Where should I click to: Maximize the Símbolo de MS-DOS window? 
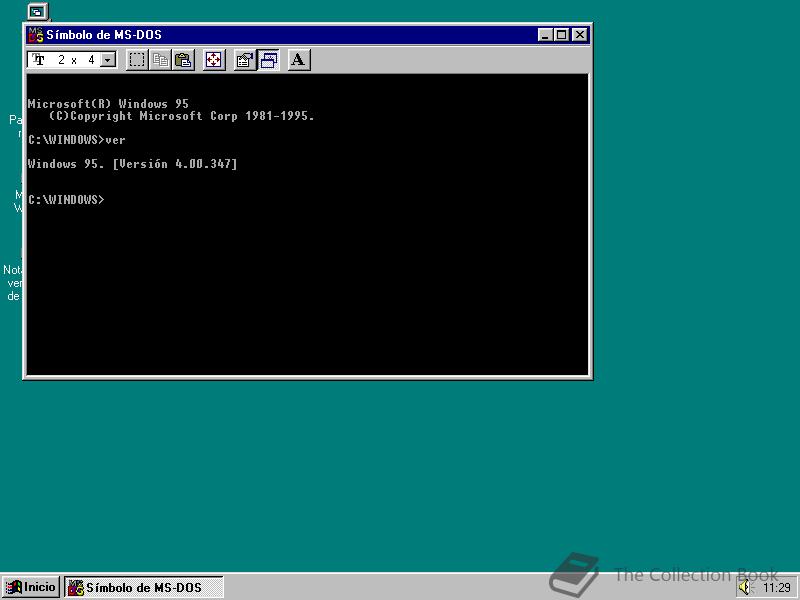tap(561, 35)
